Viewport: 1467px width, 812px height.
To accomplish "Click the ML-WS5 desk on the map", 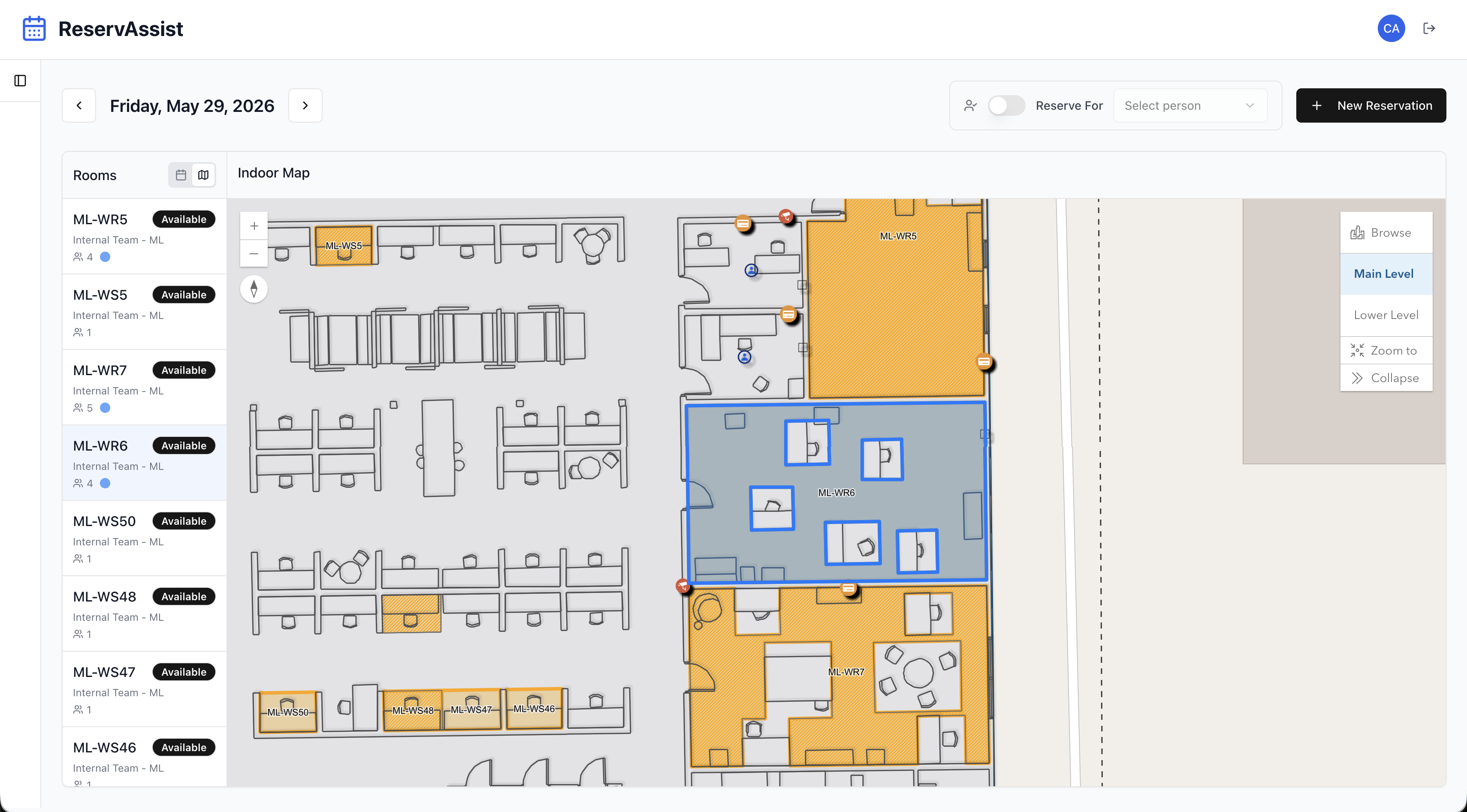I will (x=344, y=246).
